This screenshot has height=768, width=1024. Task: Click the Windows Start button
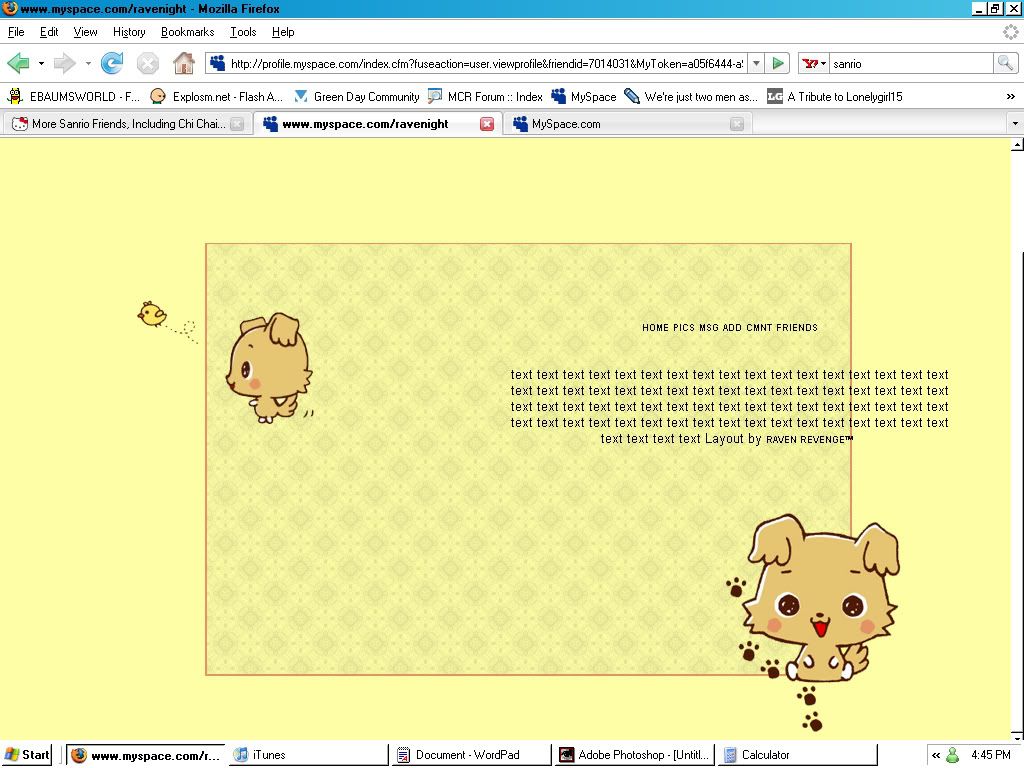pyautogui.click(x=28, y=755)
